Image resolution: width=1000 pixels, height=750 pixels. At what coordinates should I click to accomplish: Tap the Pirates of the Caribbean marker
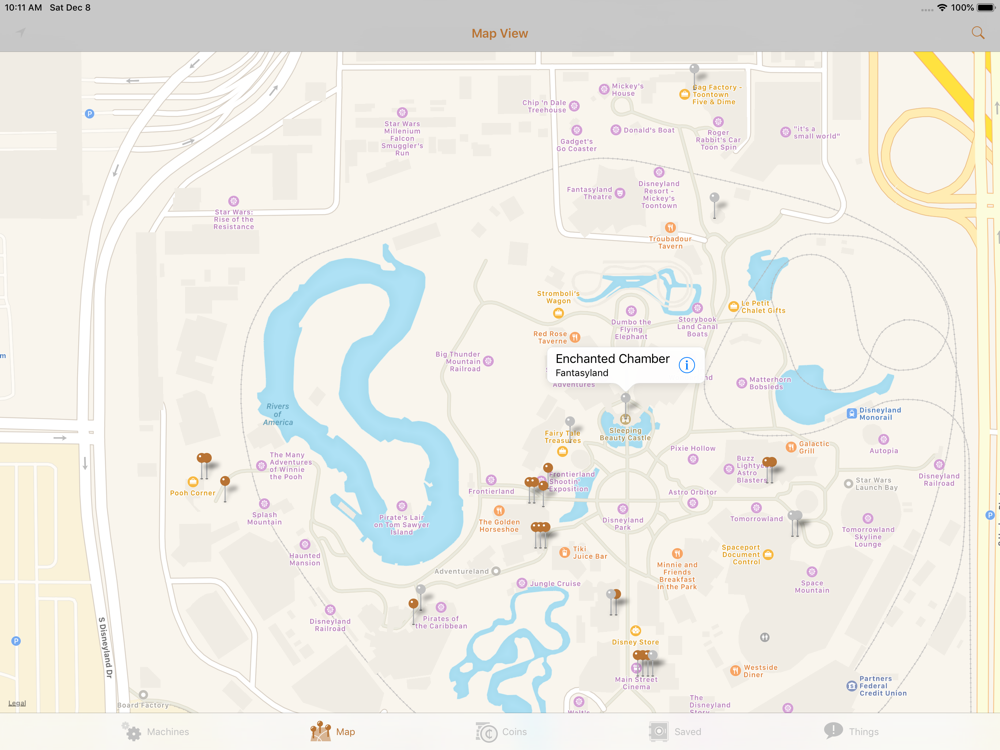[x=441, y=607]
